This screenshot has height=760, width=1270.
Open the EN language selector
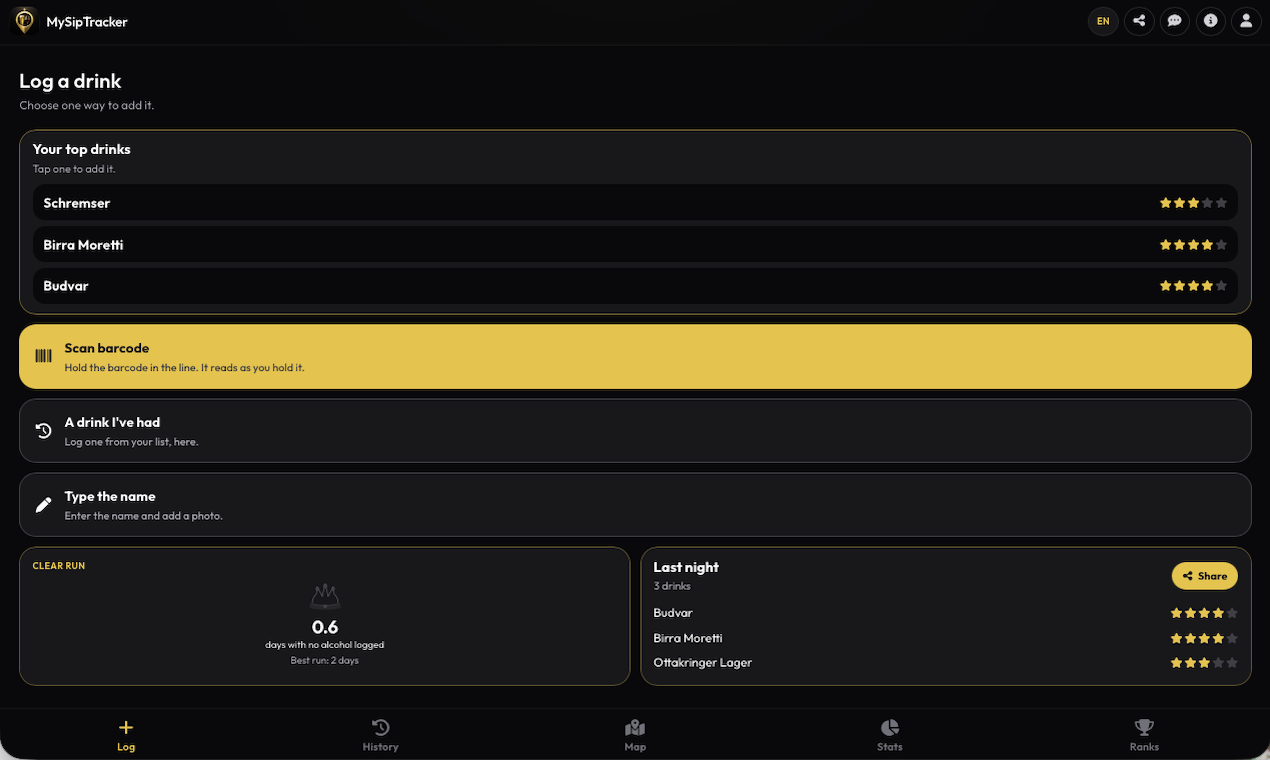coord(1103,21)
